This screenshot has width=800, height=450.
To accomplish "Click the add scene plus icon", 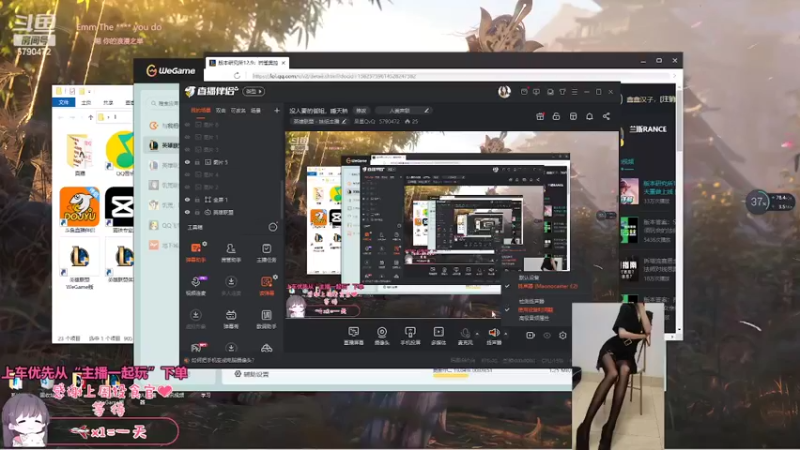I will click(x=277, y=110).
